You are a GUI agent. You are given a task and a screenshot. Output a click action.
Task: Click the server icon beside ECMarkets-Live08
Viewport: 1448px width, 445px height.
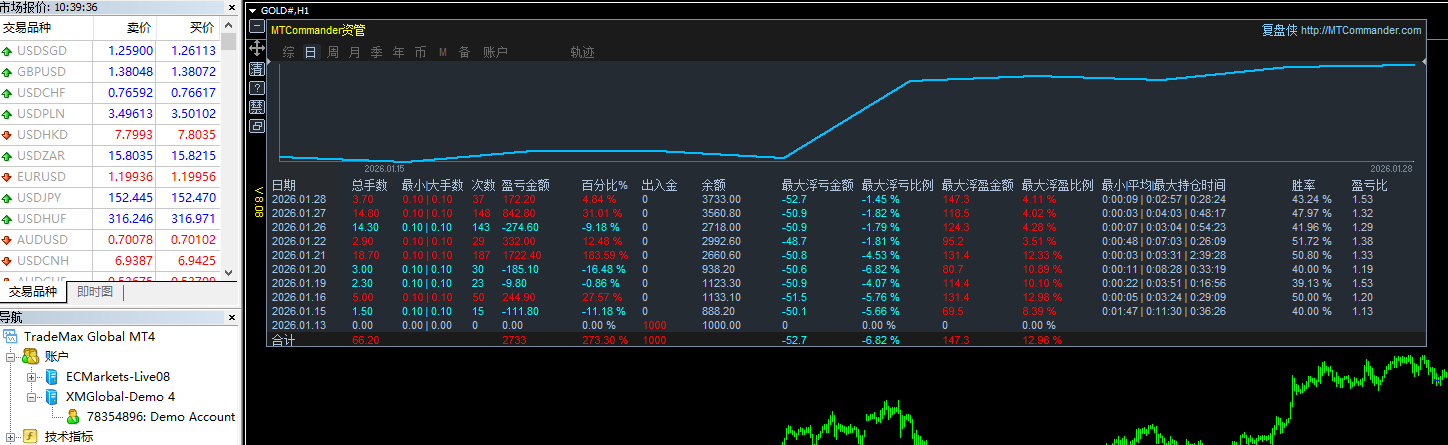(52, 377)
